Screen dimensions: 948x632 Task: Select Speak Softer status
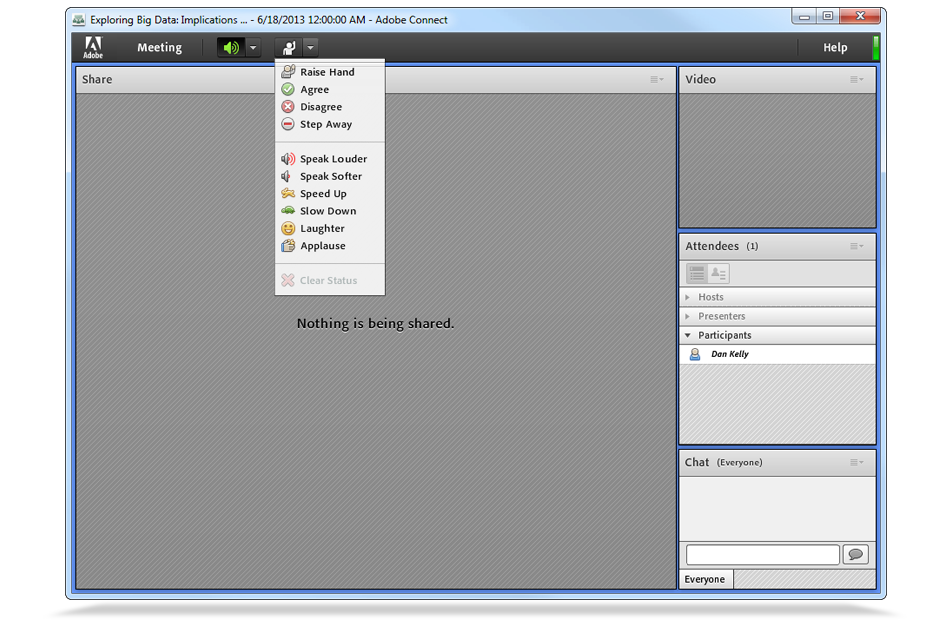330,176
